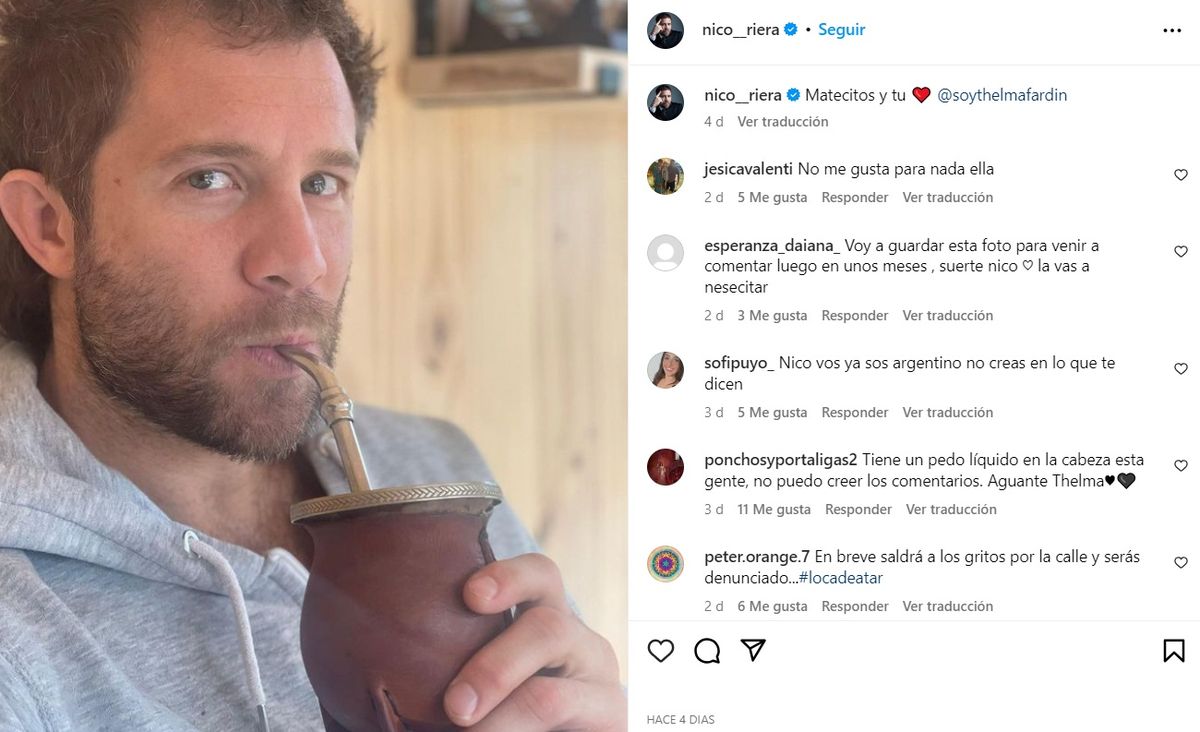Open the comment icon below the post

click(x=707, y=650)
